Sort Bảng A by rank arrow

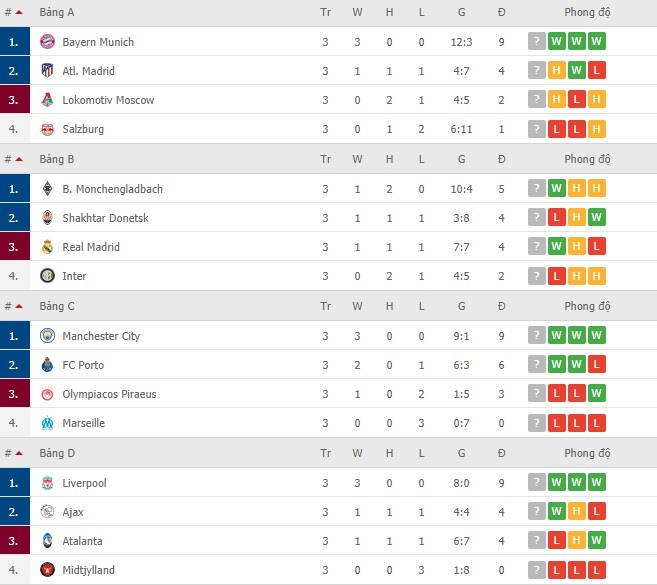pyautogui.click(x=19, y=12)
